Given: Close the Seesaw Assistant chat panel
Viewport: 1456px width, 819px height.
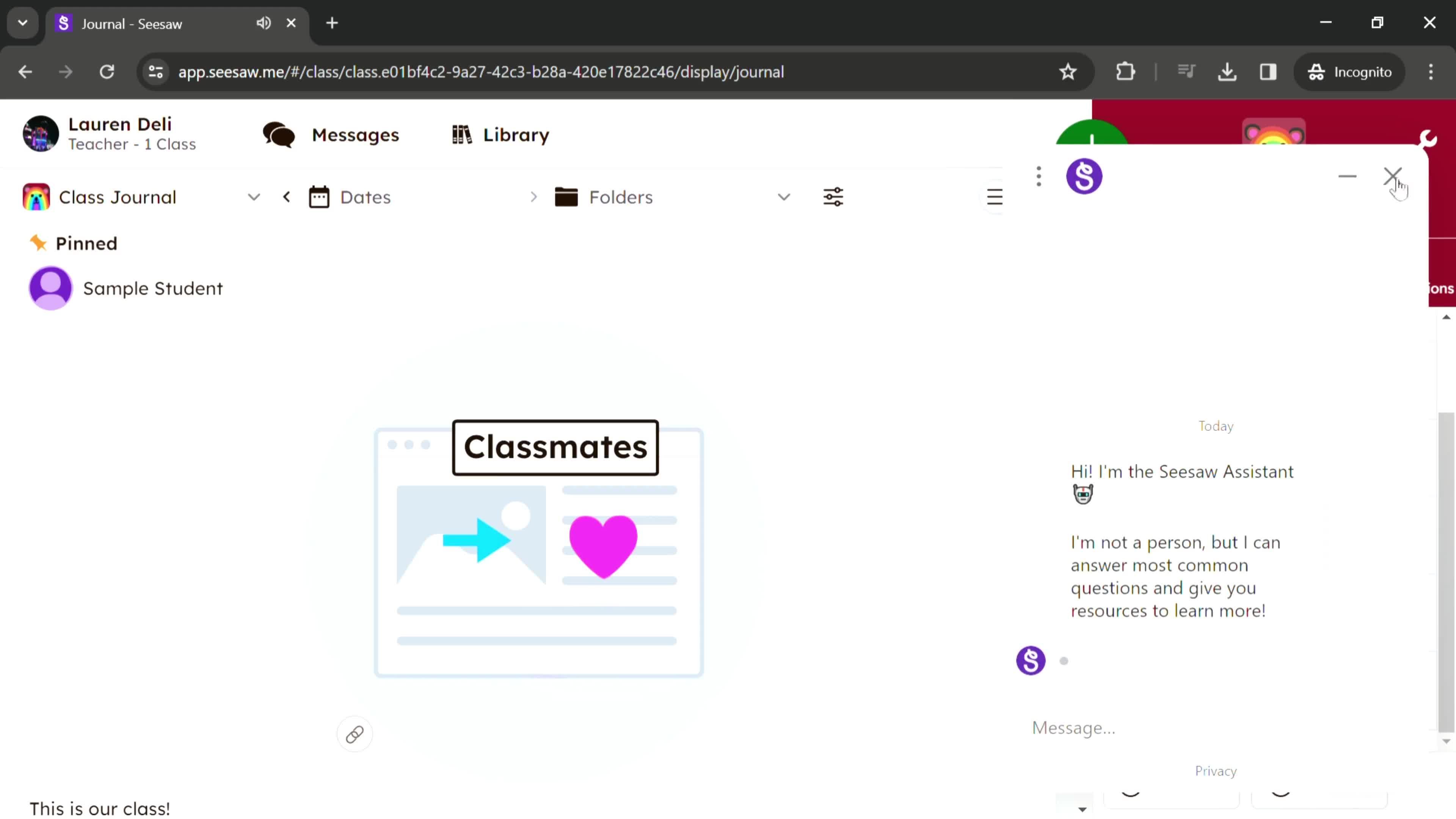Looking at the screenshot, I should (x=1393, y=176).
